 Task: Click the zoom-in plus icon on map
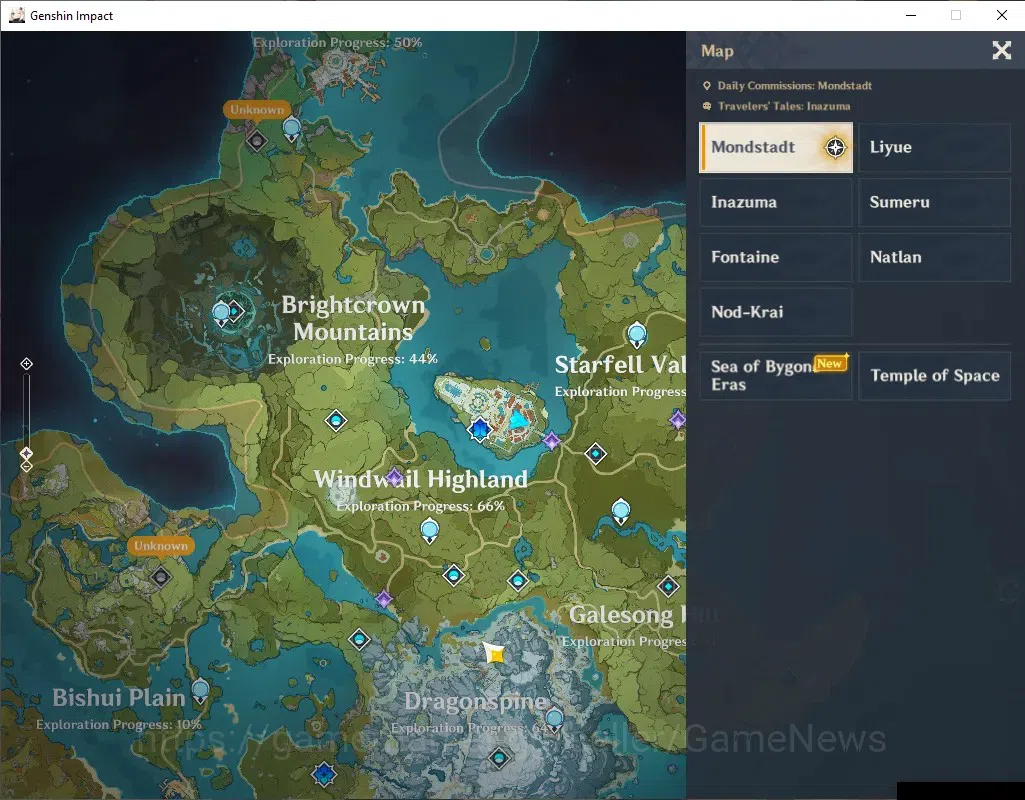click(26, 363)
